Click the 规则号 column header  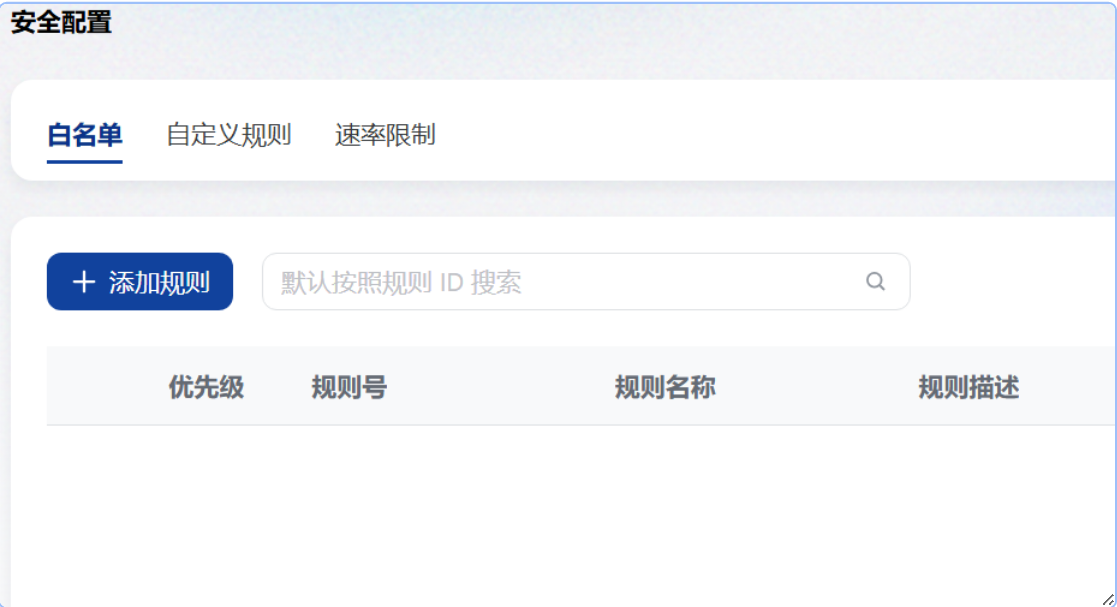349,388
